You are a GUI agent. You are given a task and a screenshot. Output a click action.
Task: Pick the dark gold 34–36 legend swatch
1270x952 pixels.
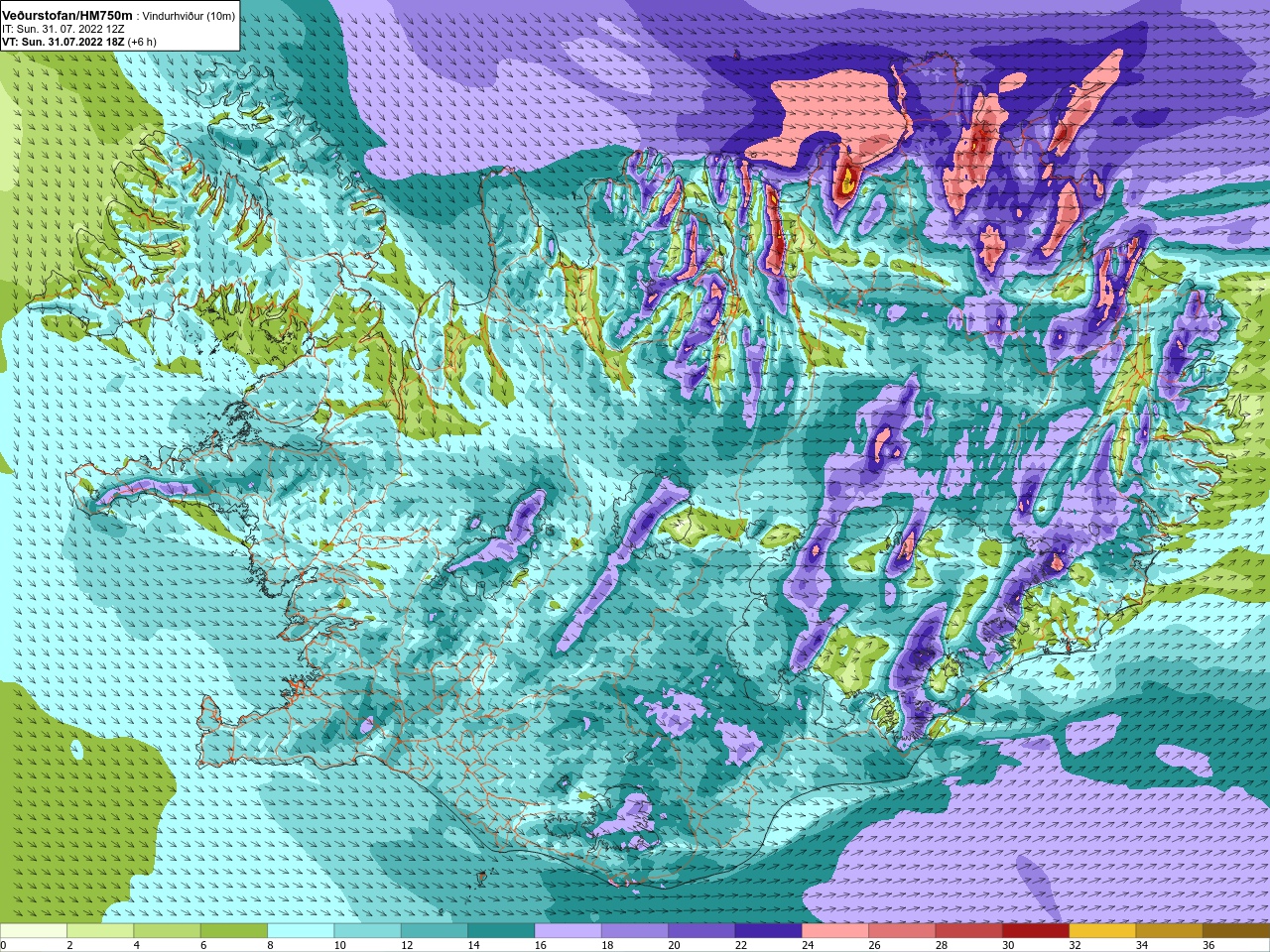coord(1168,931)
